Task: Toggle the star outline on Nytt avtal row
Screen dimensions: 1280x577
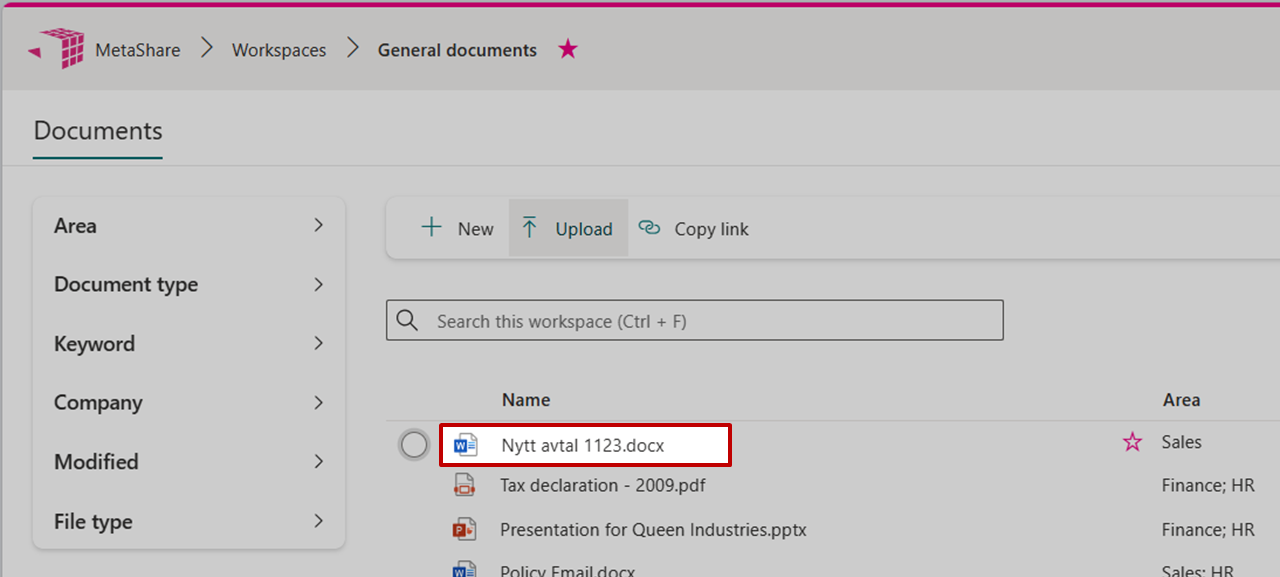Action: 1132,442
